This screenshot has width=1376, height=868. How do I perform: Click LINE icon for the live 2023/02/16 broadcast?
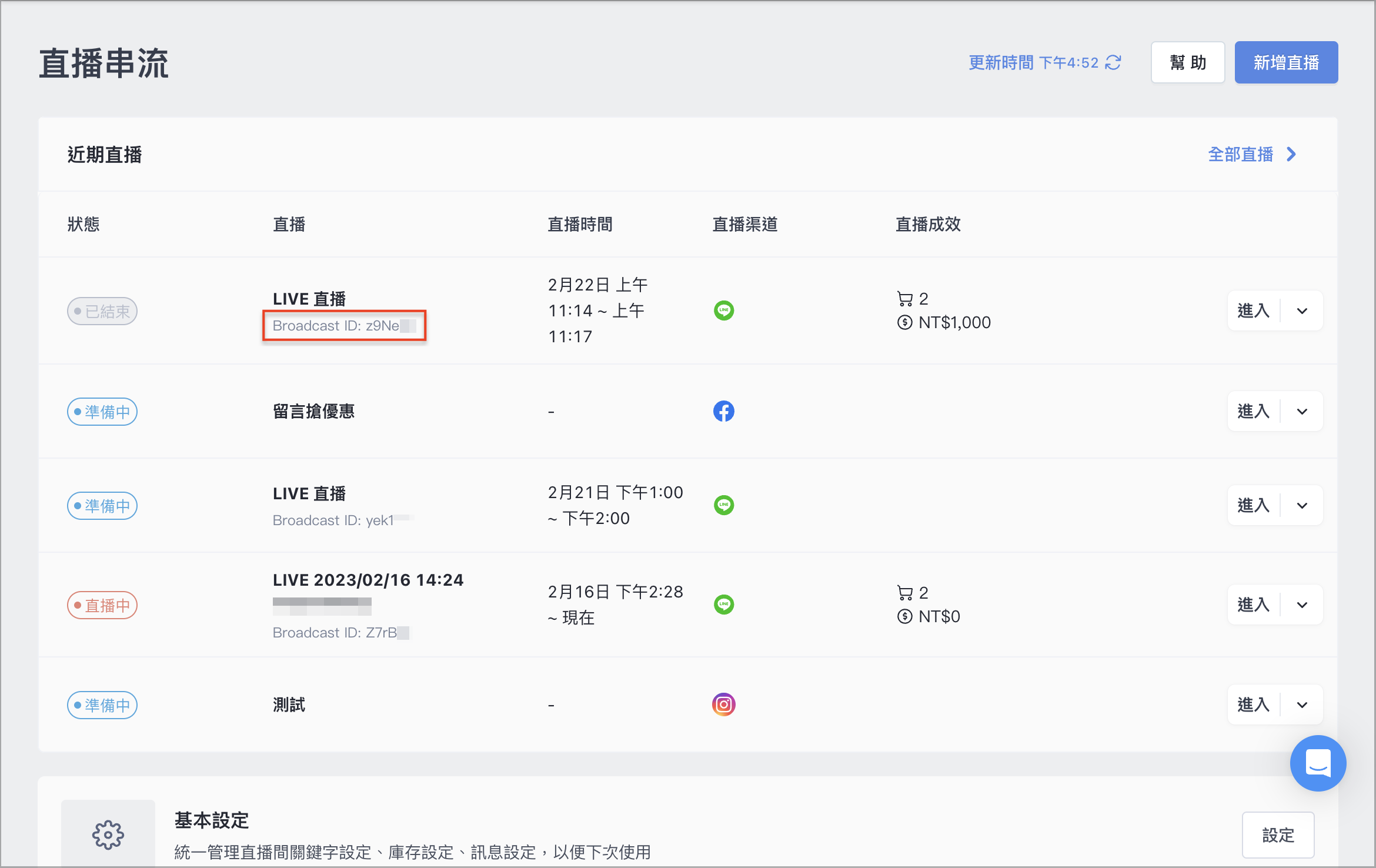pyautogui.click(x=724, y=605)
